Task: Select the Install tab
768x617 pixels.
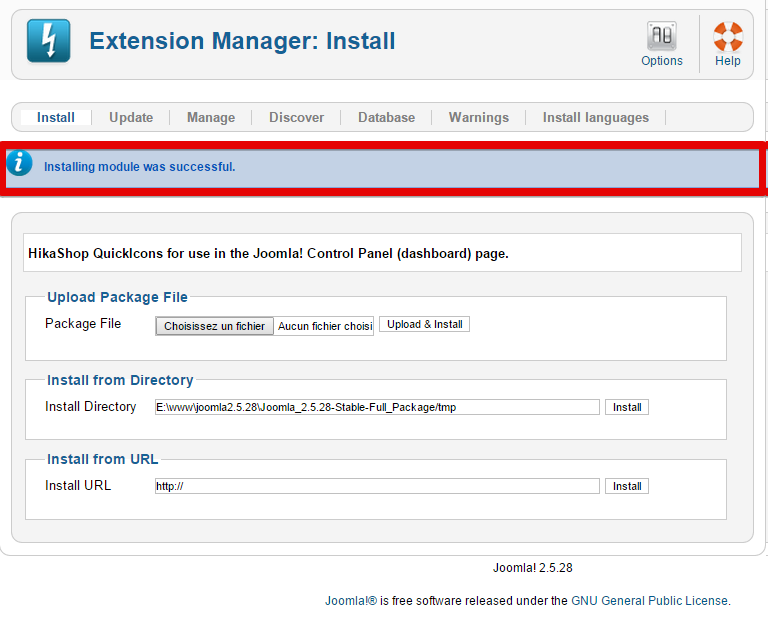Action: pos(56,118)
